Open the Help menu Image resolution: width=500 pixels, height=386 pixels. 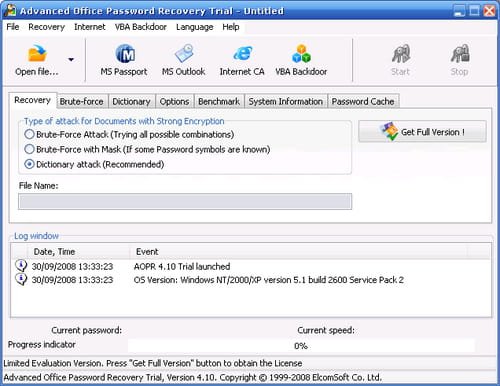[x=231, y=27]
